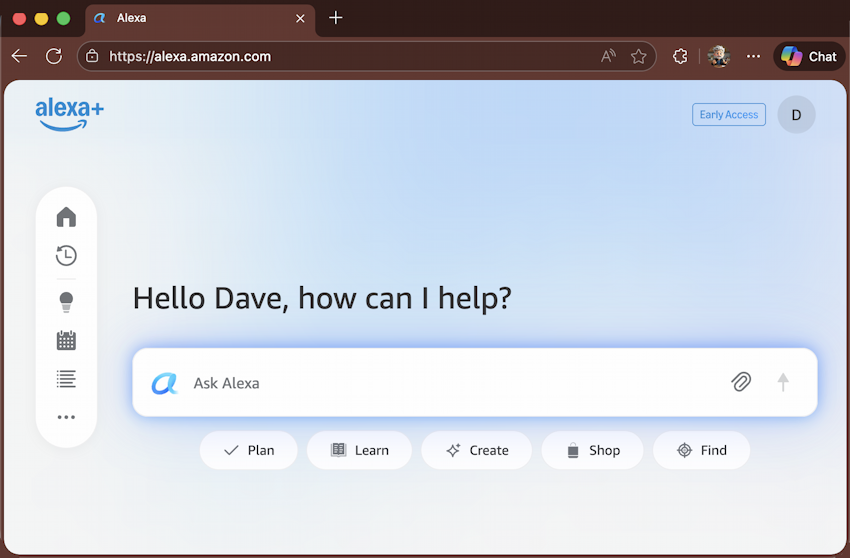Add page to favorites star

pyautogui.click(x=639, y=56)
